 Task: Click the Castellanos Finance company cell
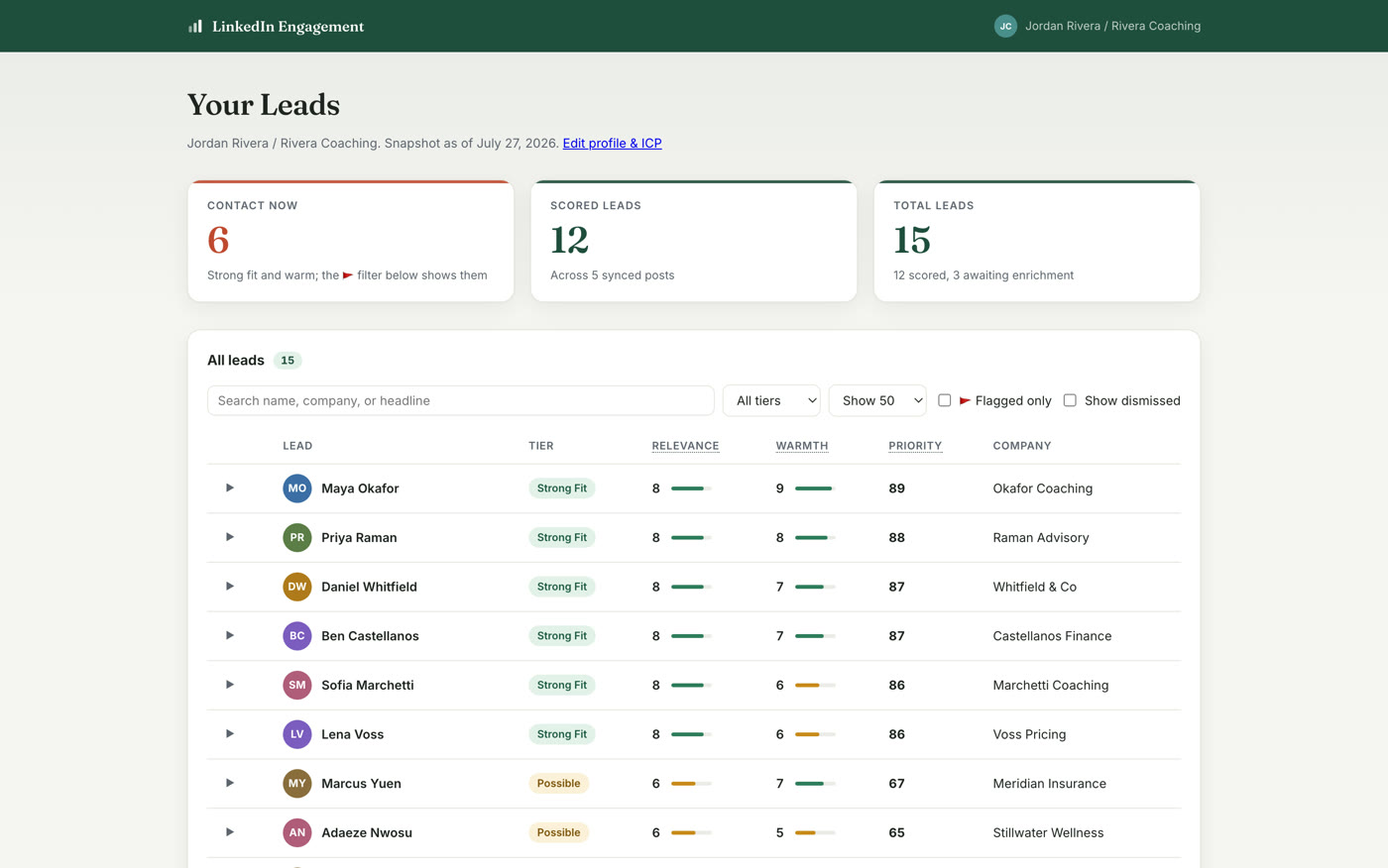[1052, 636]
